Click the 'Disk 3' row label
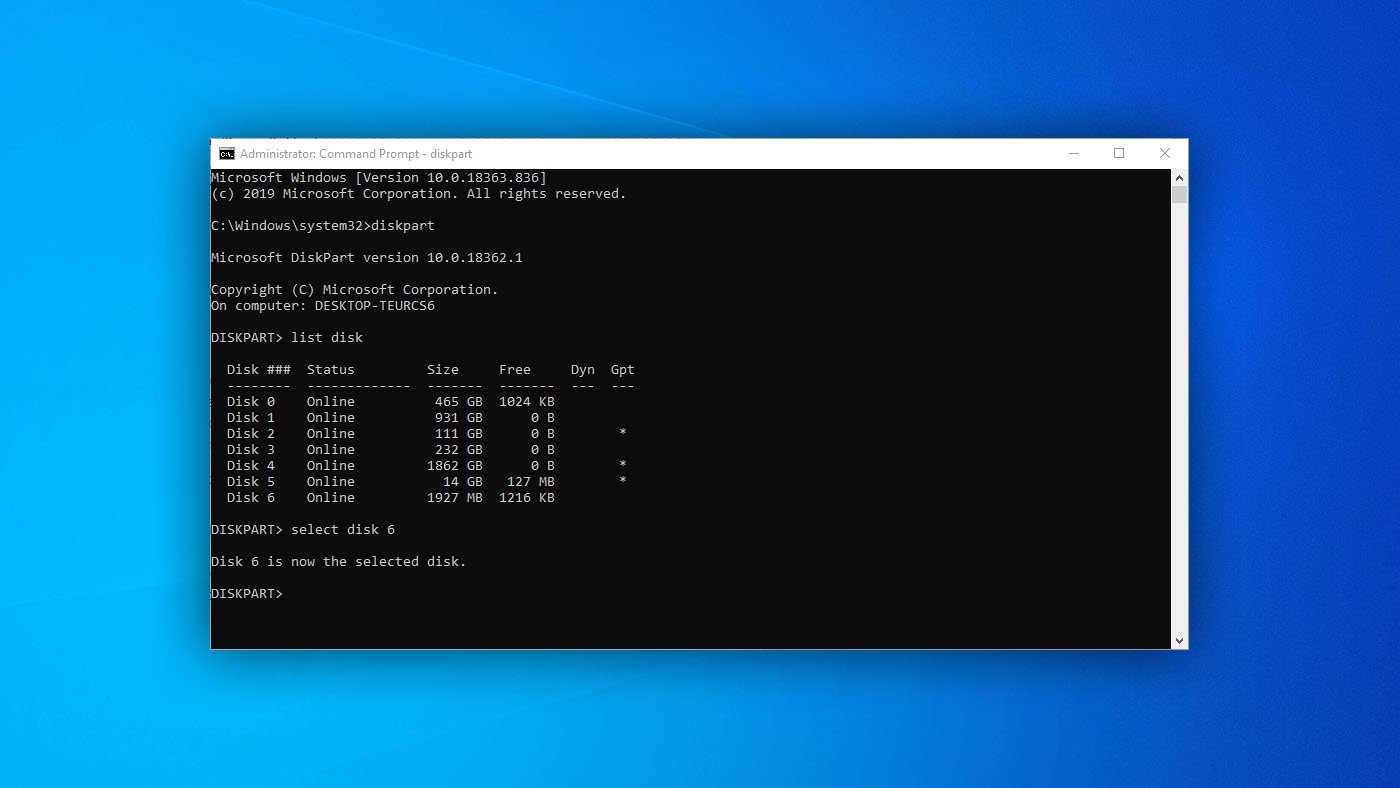This screenshot has height=788, width=1400. [x=251, y=449]
